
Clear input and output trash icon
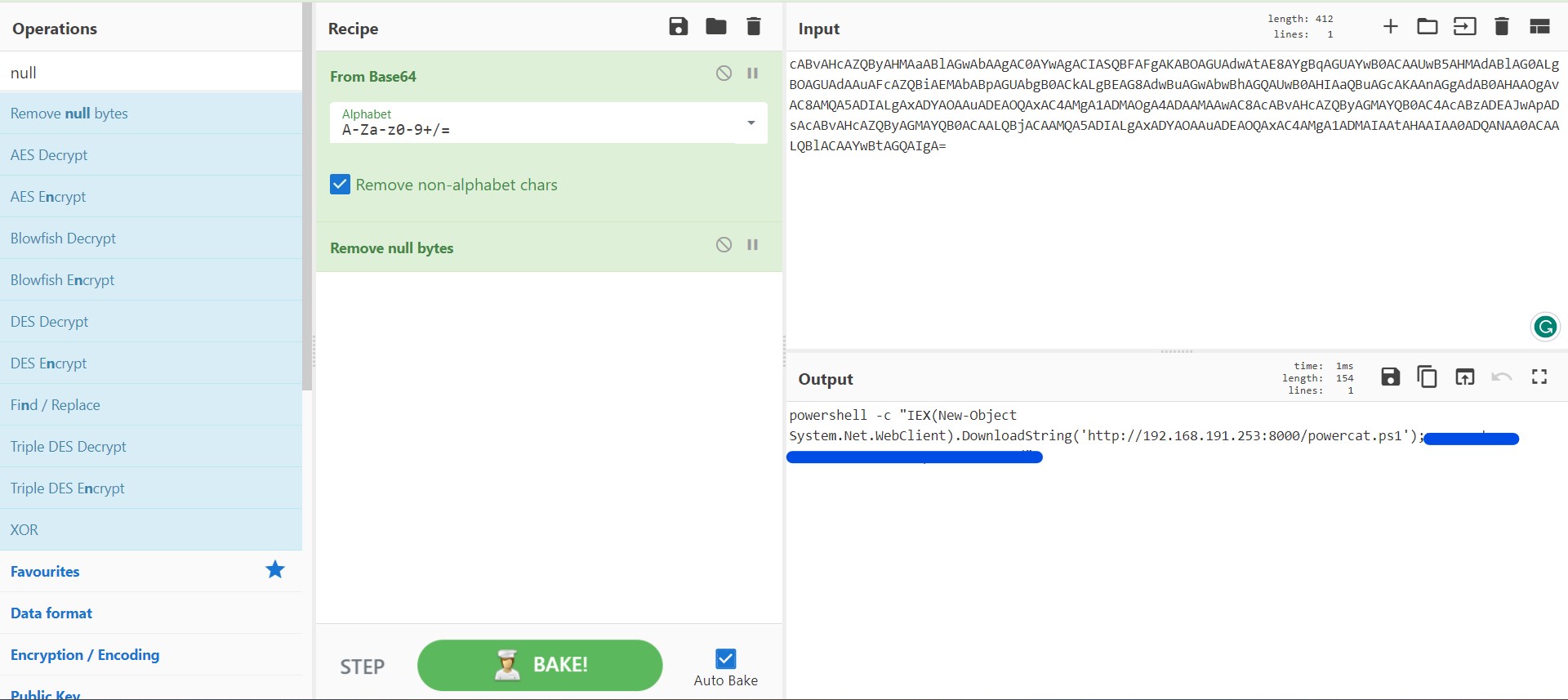[x=1501, y=27]
